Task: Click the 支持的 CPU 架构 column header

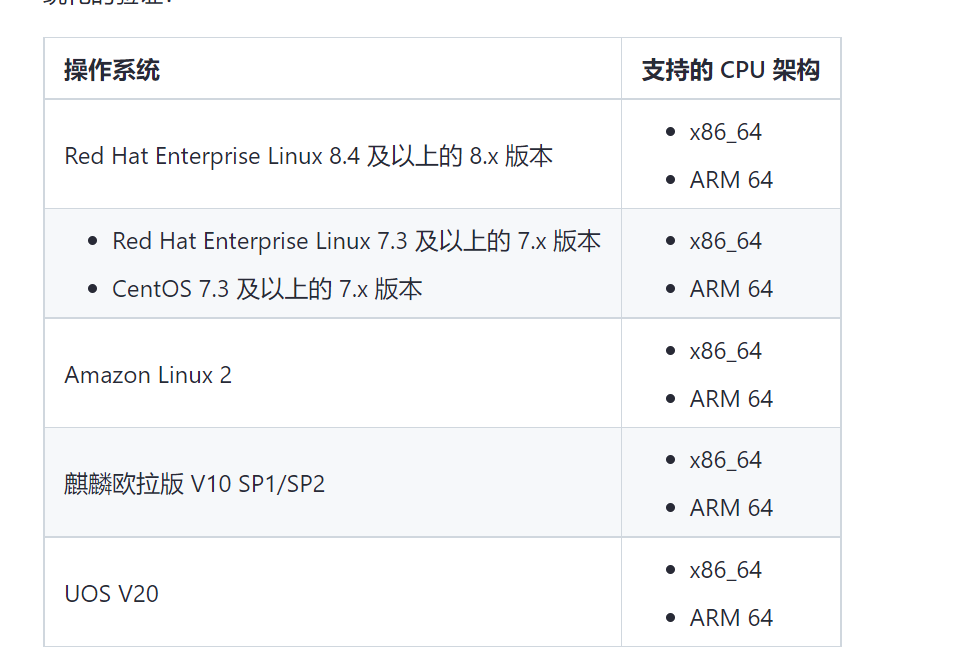Action: pos(730,70)
